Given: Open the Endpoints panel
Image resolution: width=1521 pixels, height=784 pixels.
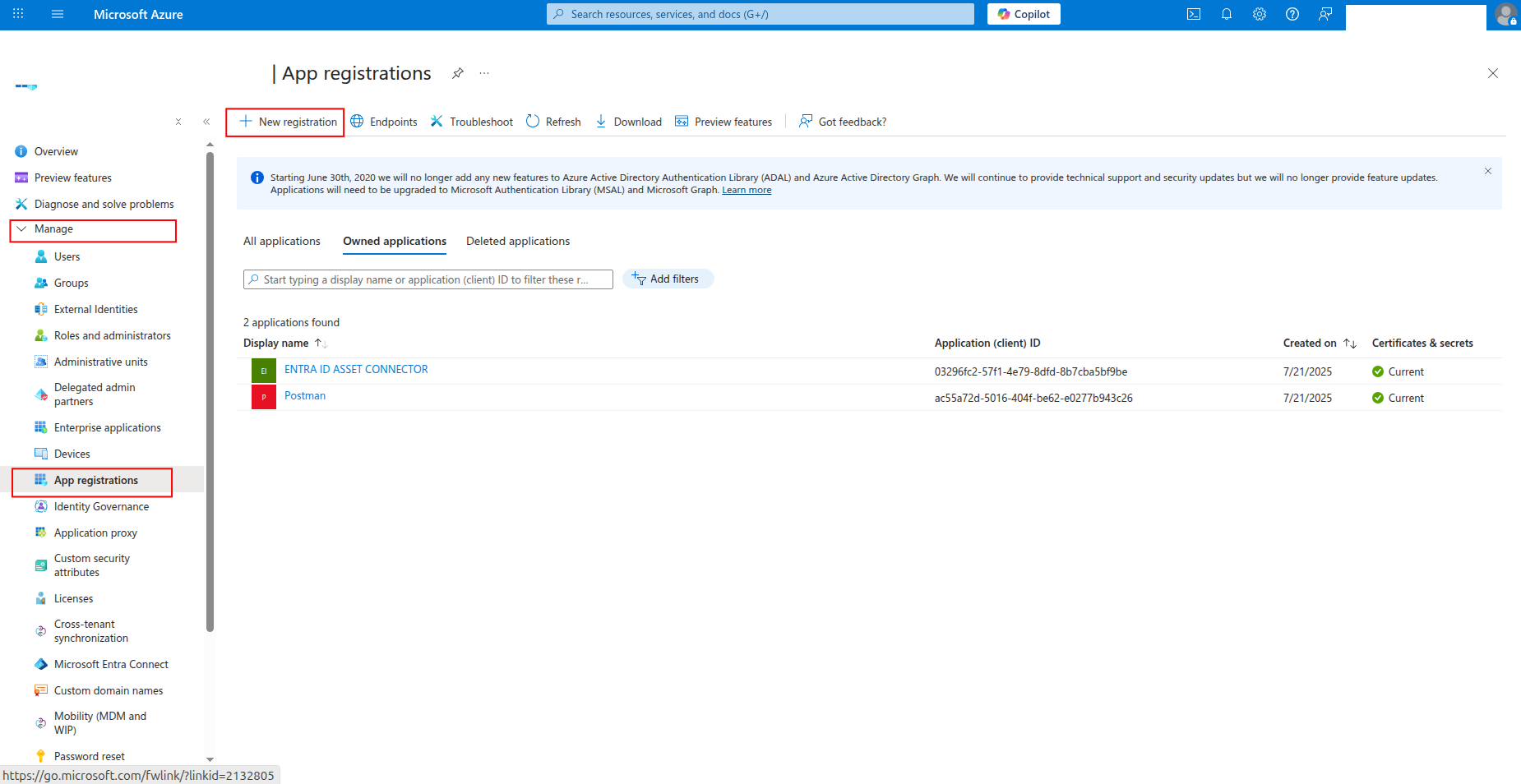Looking at the screenshot, I should (384, 122).
